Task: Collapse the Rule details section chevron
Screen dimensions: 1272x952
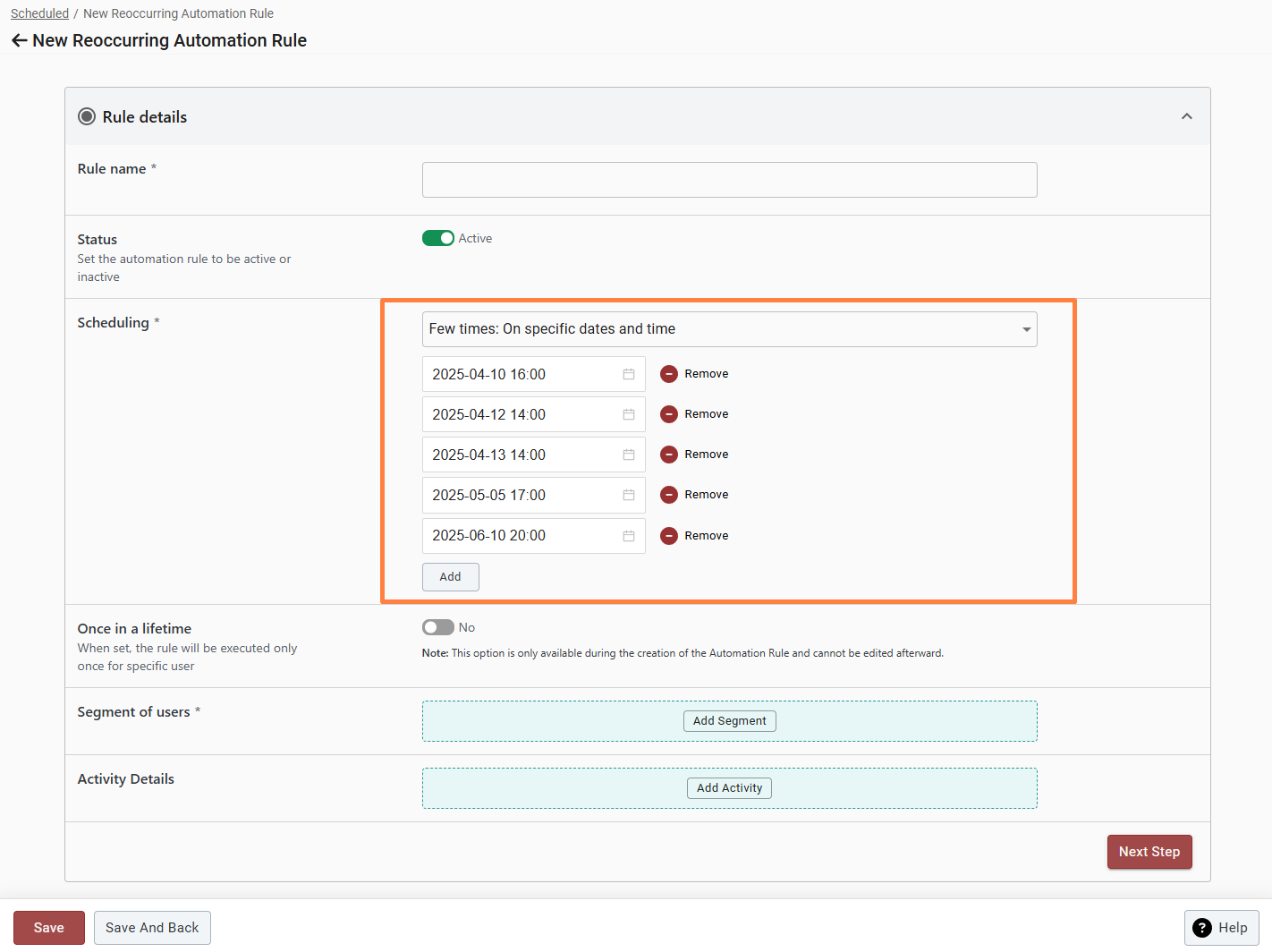Action: coord(1186,116)
